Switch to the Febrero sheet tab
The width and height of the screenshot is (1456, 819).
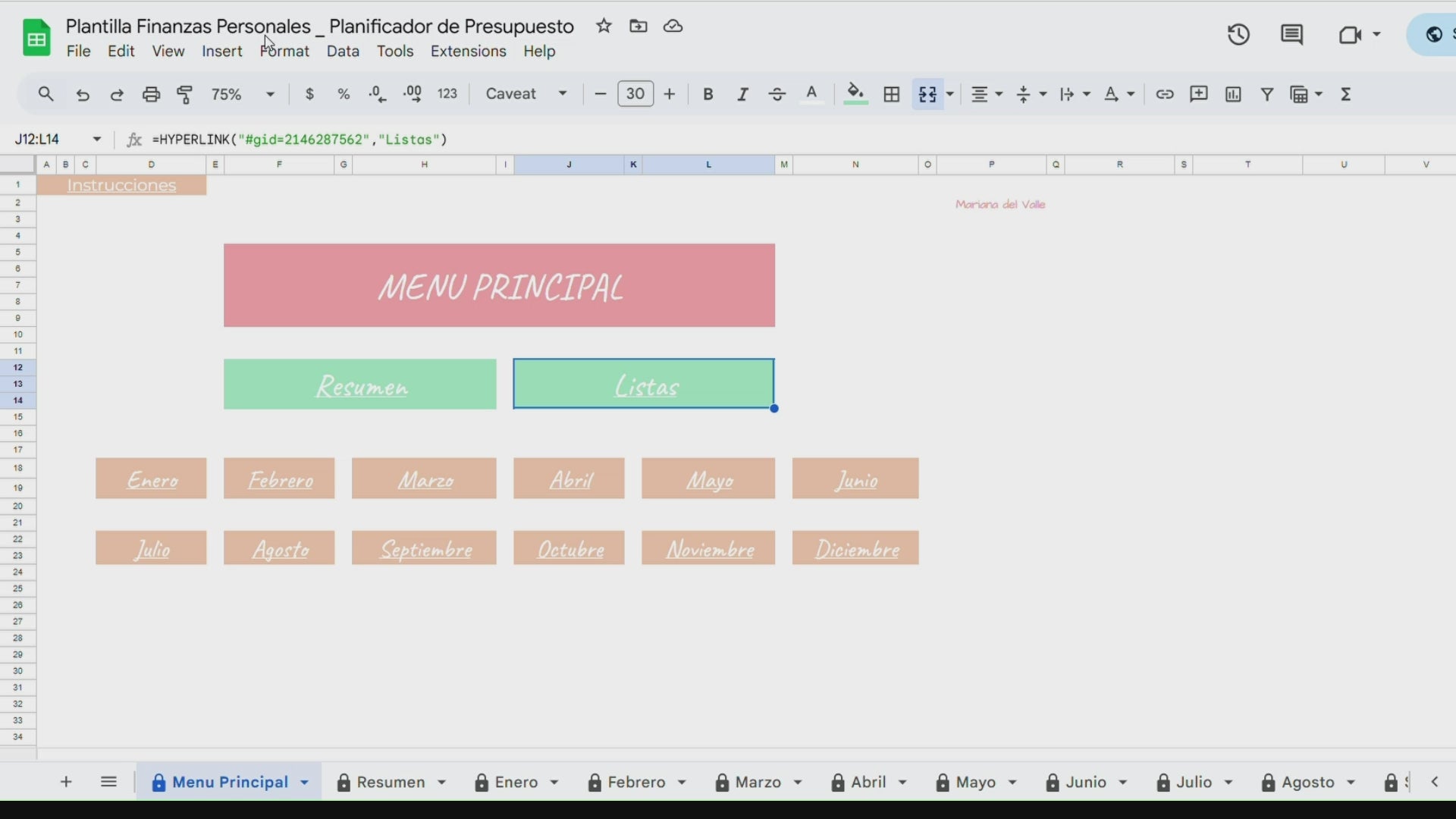[x=635, y=783]
